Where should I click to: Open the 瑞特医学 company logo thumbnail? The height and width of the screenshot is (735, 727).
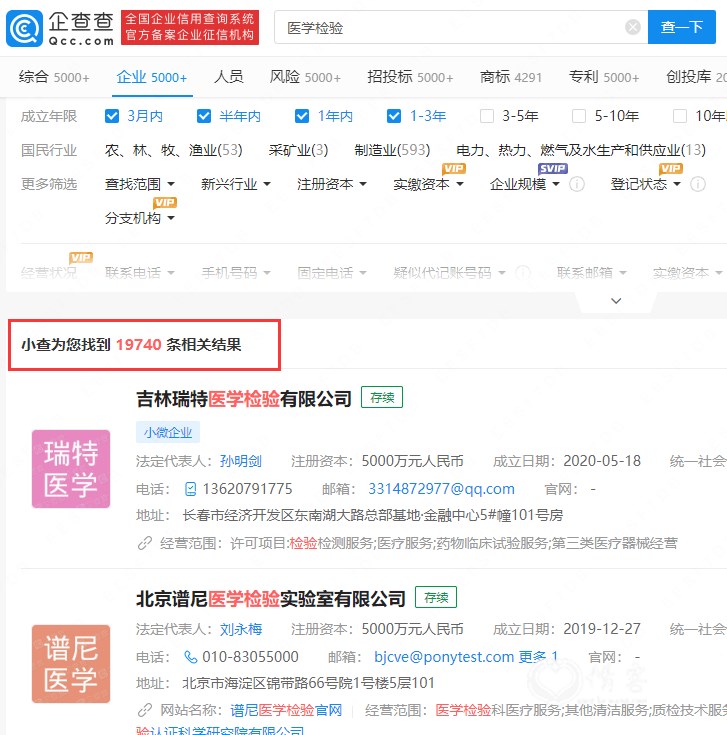tap(71, 469)
